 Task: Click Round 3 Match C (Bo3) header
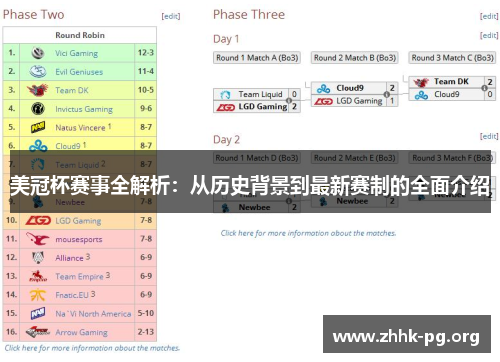[x=452, y=58]
